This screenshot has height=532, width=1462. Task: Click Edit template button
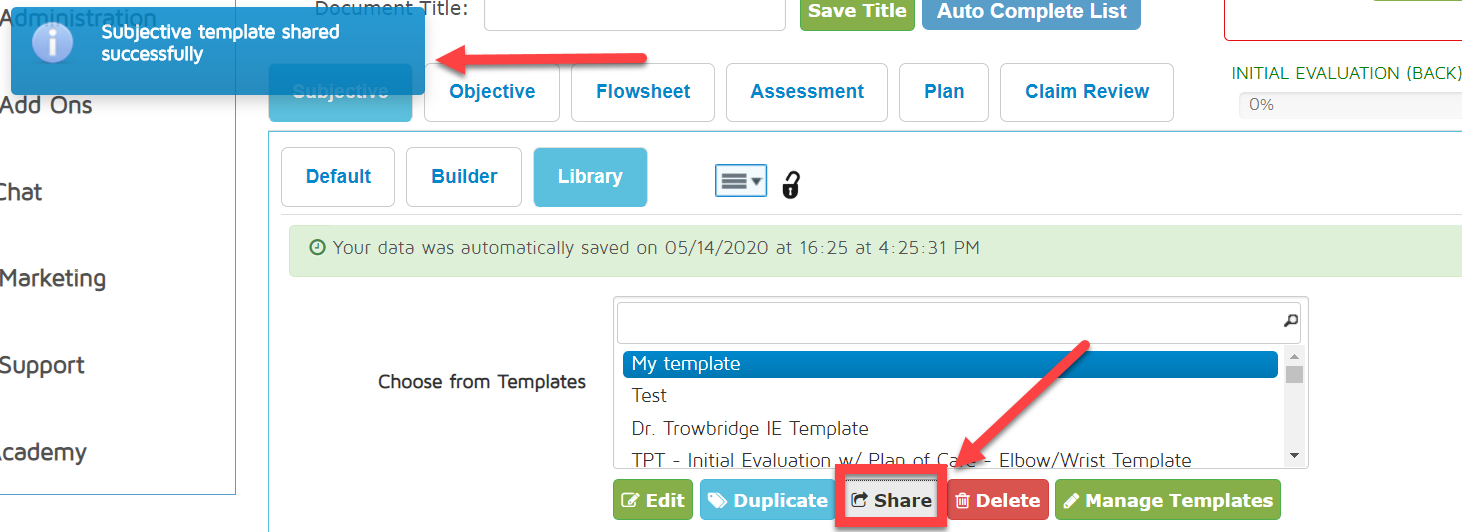tap(653, 501)
